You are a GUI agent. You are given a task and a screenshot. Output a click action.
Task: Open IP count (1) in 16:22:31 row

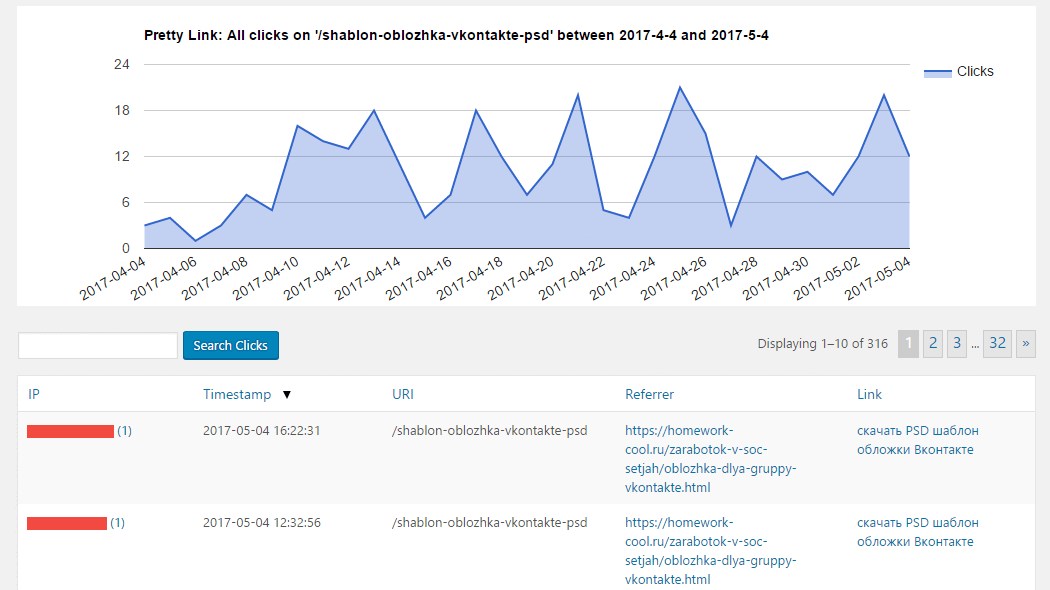125,431
